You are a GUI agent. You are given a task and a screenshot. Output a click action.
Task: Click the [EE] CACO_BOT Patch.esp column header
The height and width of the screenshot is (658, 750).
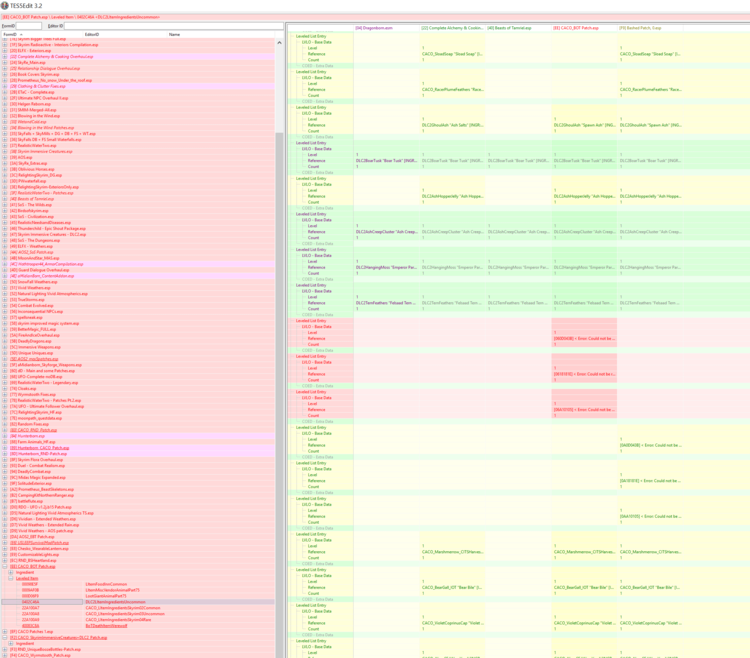point(585,28)
